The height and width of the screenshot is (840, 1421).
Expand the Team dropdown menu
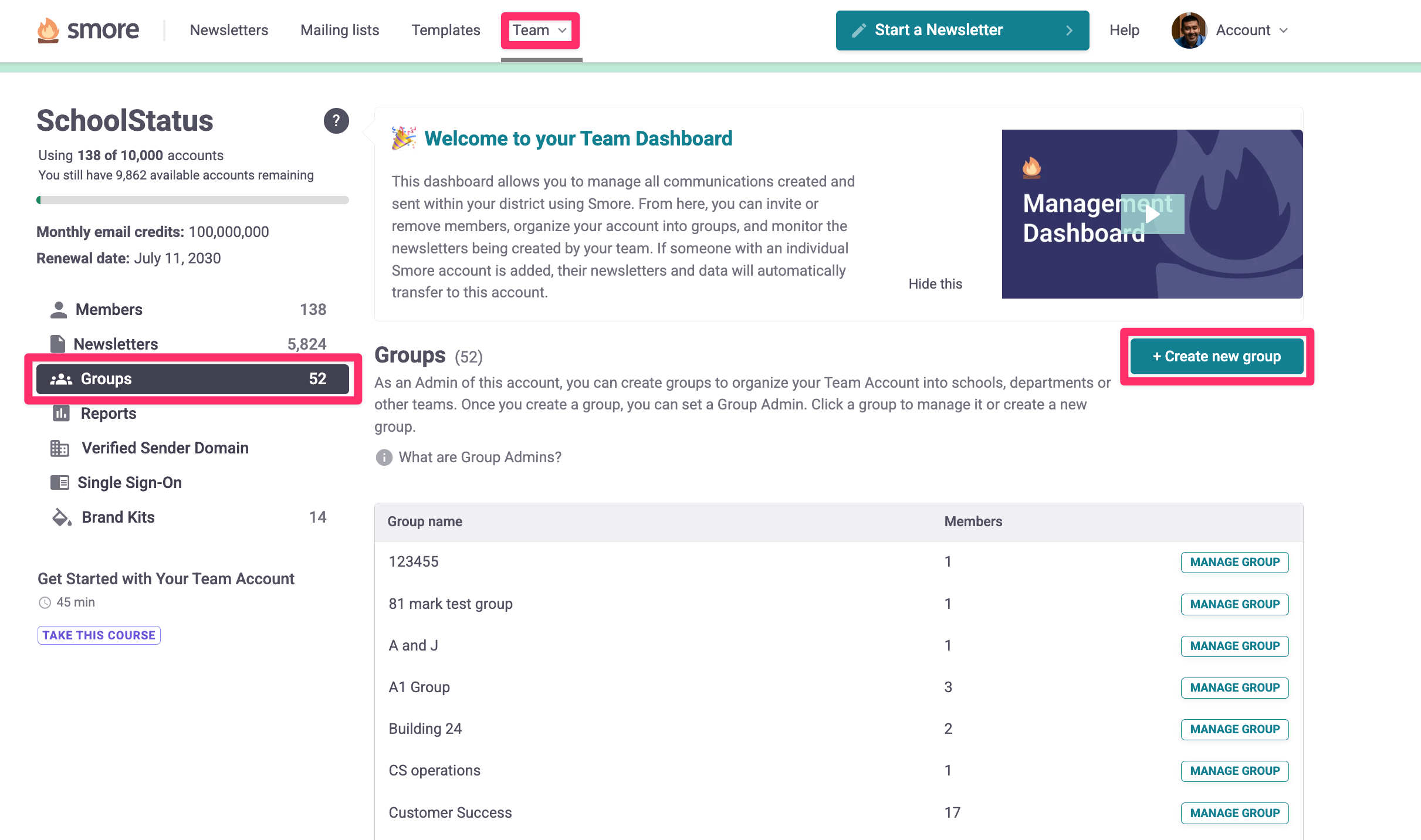[540, 31]
